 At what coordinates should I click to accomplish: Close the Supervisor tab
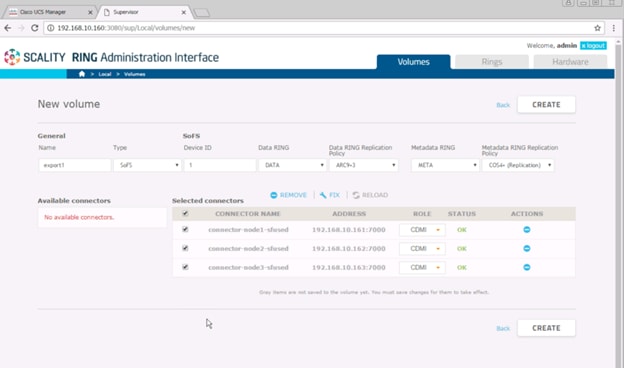[x=183, y=12]
